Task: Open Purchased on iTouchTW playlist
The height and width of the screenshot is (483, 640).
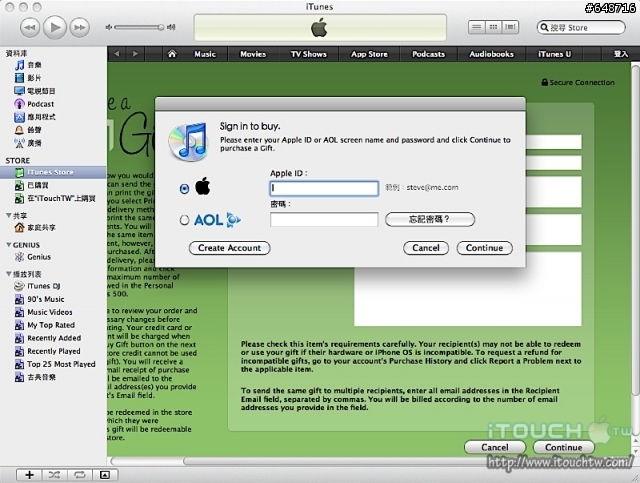Action: tap(55, 198)
